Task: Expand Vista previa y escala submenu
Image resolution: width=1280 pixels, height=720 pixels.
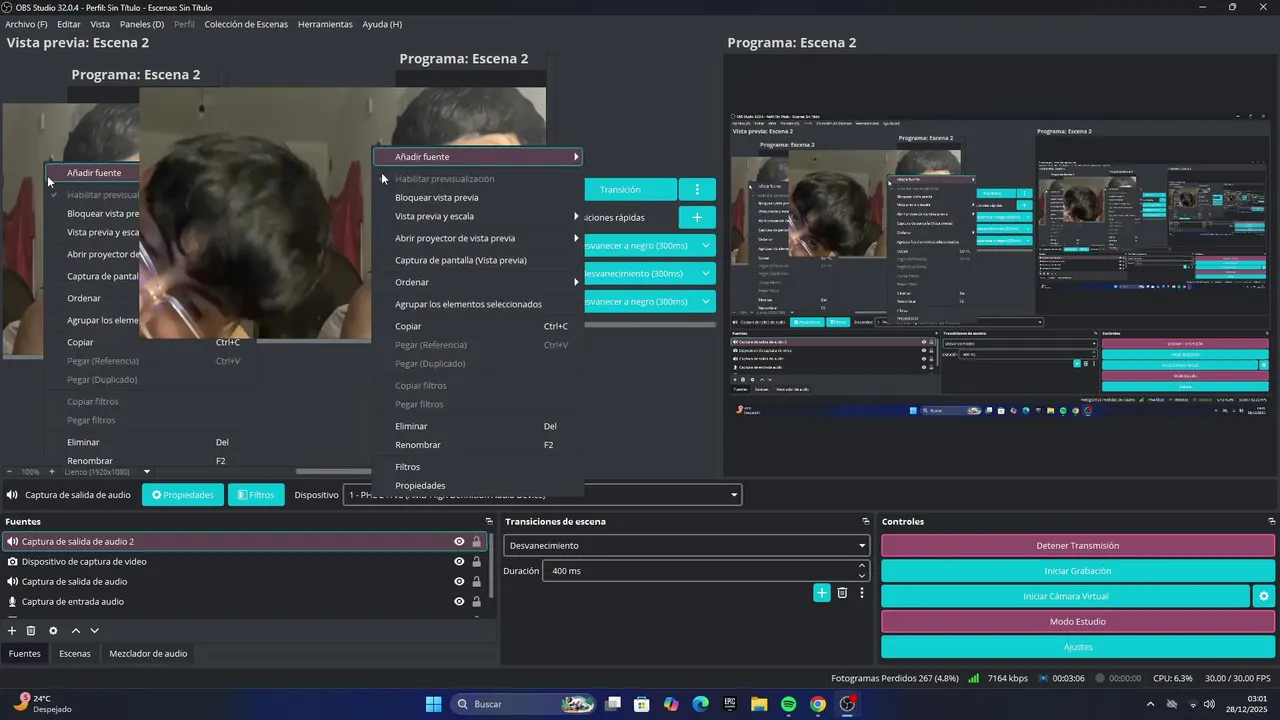Action: tap(478, 216)
